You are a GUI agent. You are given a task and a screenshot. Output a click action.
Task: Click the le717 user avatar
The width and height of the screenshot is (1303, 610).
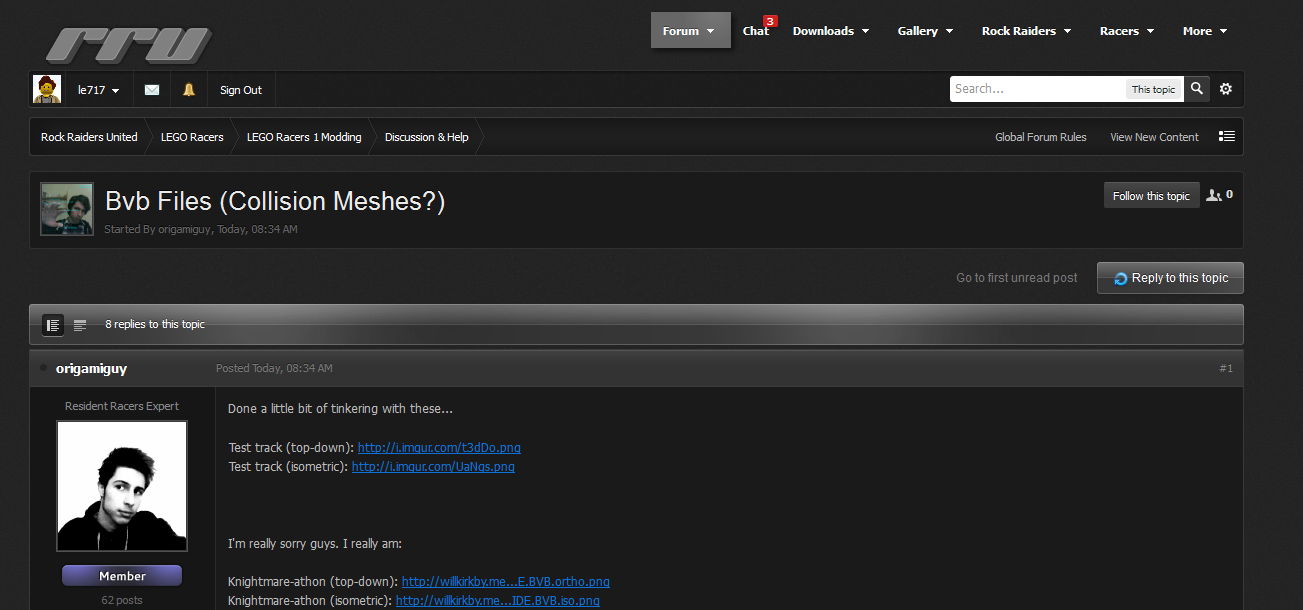47,89
